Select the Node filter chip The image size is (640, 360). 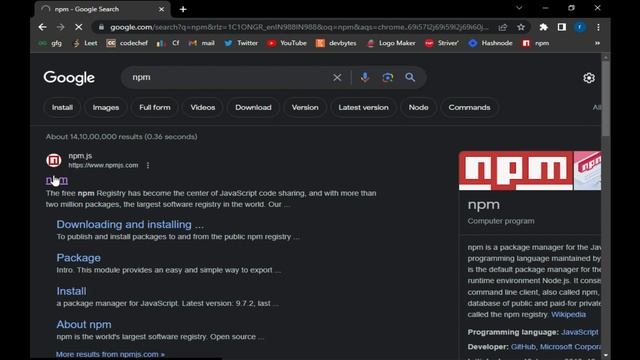(418, 107)
